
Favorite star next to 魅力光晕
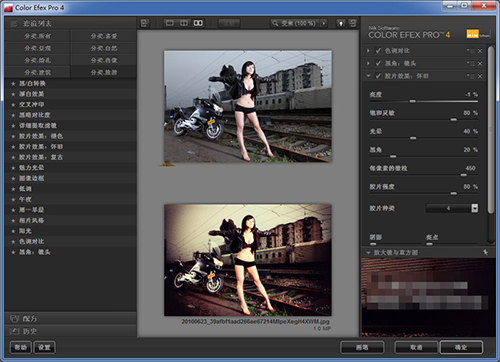[x=13, y=168]
